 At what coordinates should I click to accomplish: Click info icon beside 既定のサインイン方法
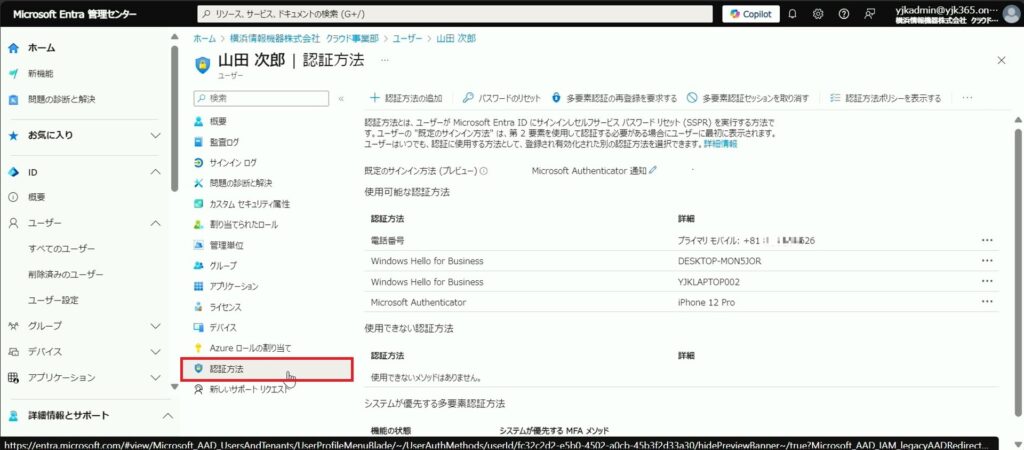pos(485,171)
